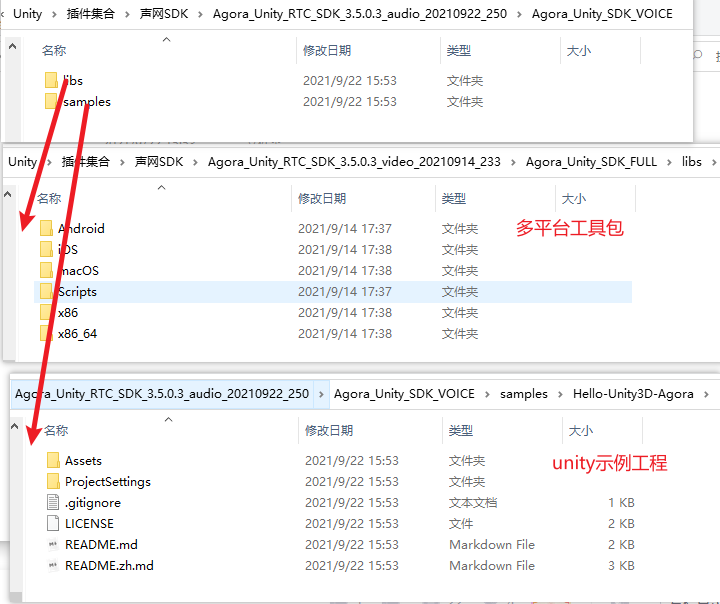720x604 pixels.
Task: Sort middle libs window by 大小 column
Action: coord(574,198)
